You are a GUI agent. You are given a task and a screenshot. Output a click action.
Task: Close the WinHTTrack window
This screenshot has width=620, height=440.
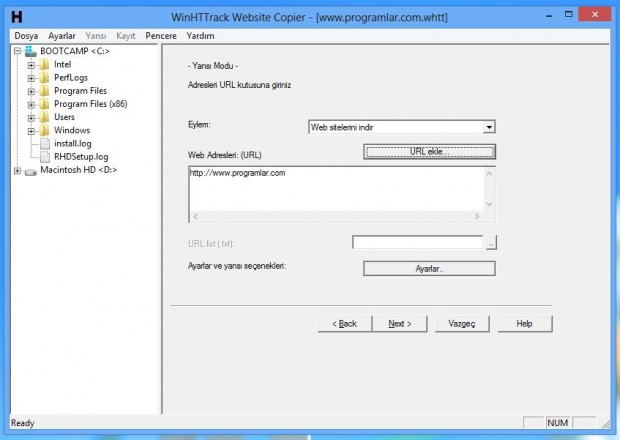tap(595, 15)
